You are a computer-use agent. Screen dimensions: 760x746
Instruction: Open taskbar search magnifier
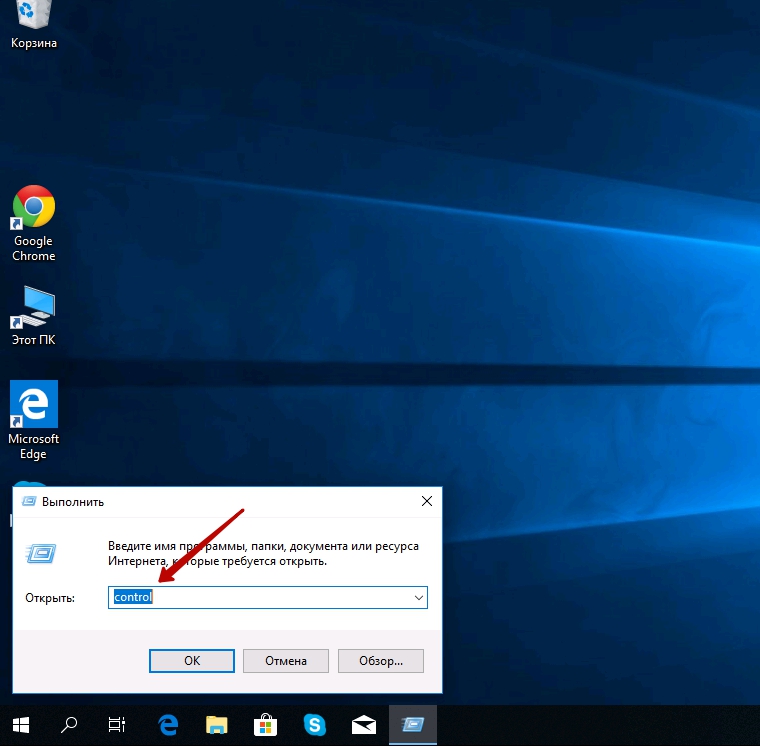[69, 725]
